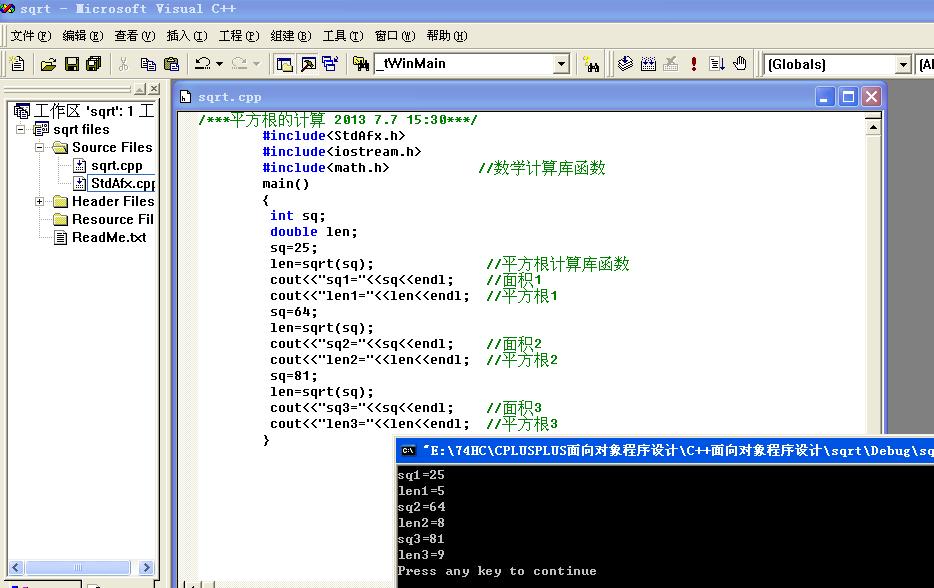Open the _tWinMain find combo dropdown
Image resolution: width=934 pixels, height=588 pixels.
pyautogui.click(x=561, y=64)
